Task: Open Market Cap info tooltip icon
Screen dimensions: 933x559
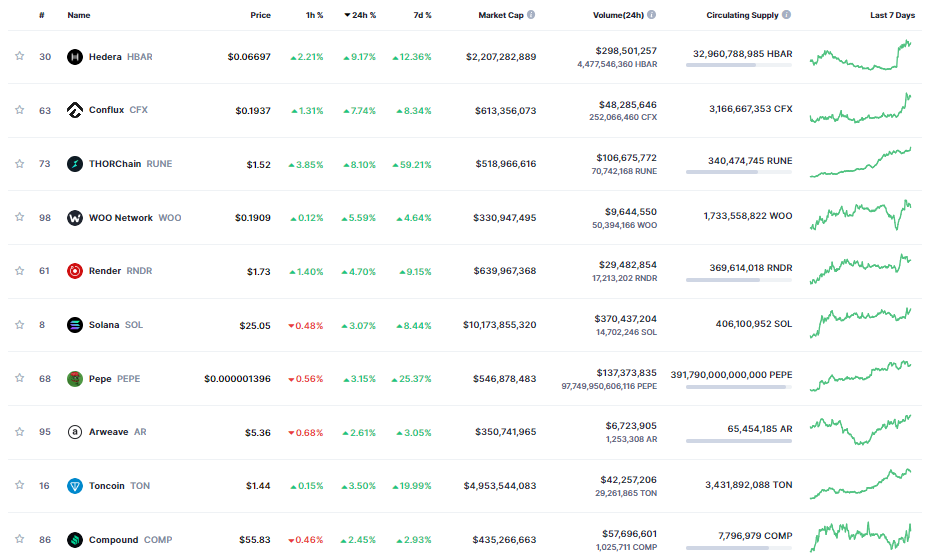Action: click(x=530, y=15)
